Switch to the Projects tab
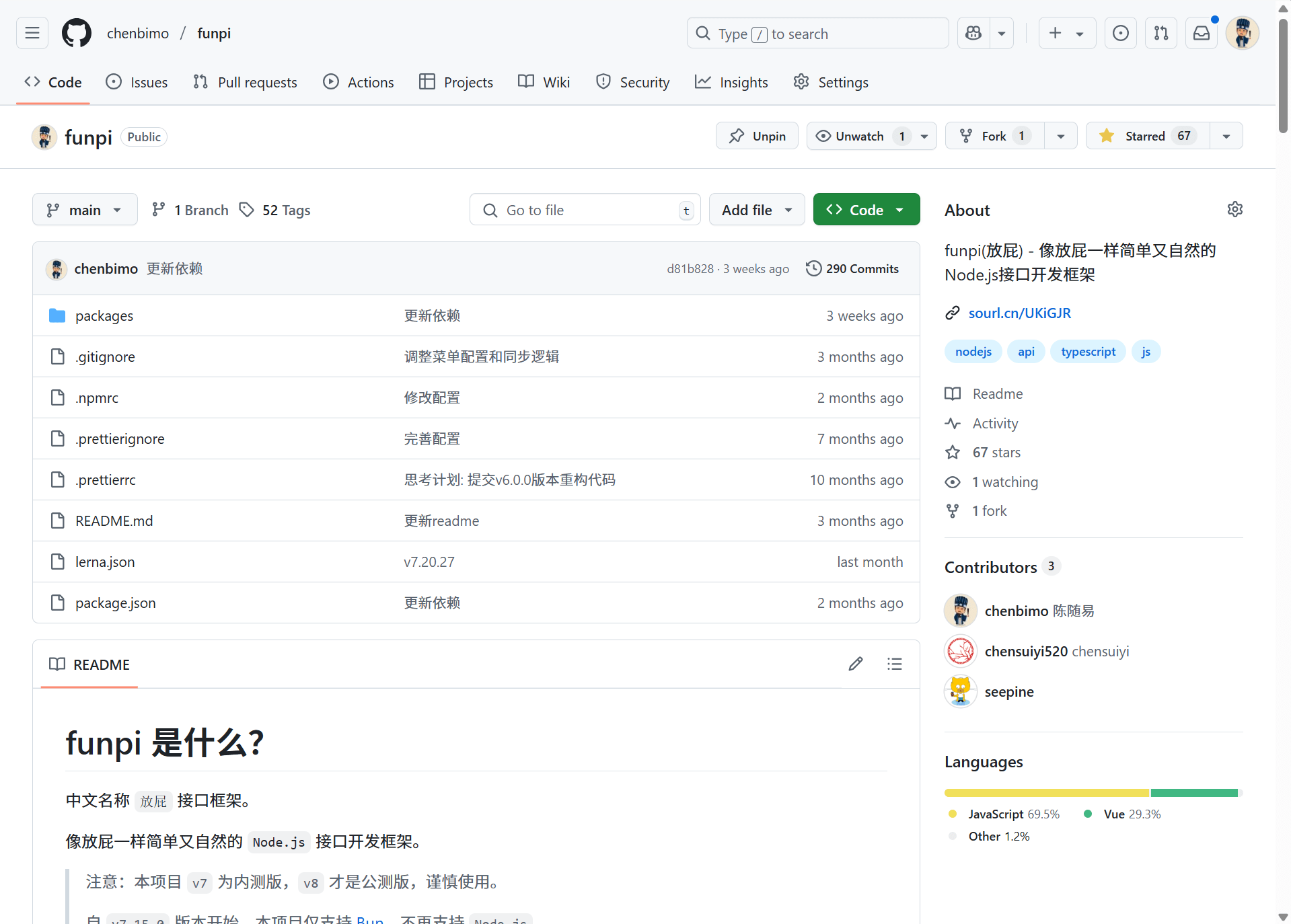 455,82
